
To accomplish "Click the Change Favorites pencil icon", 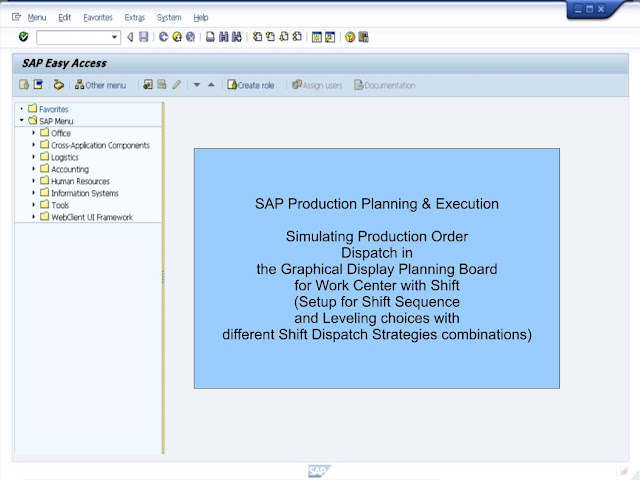I will 176,84.
